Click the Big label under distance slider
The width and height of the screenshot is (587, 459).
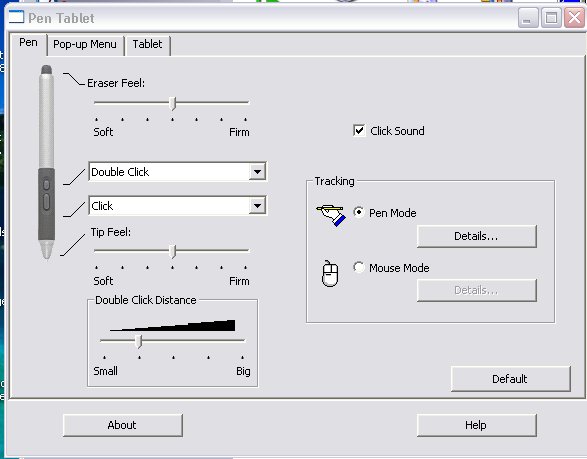click(243, 371)
